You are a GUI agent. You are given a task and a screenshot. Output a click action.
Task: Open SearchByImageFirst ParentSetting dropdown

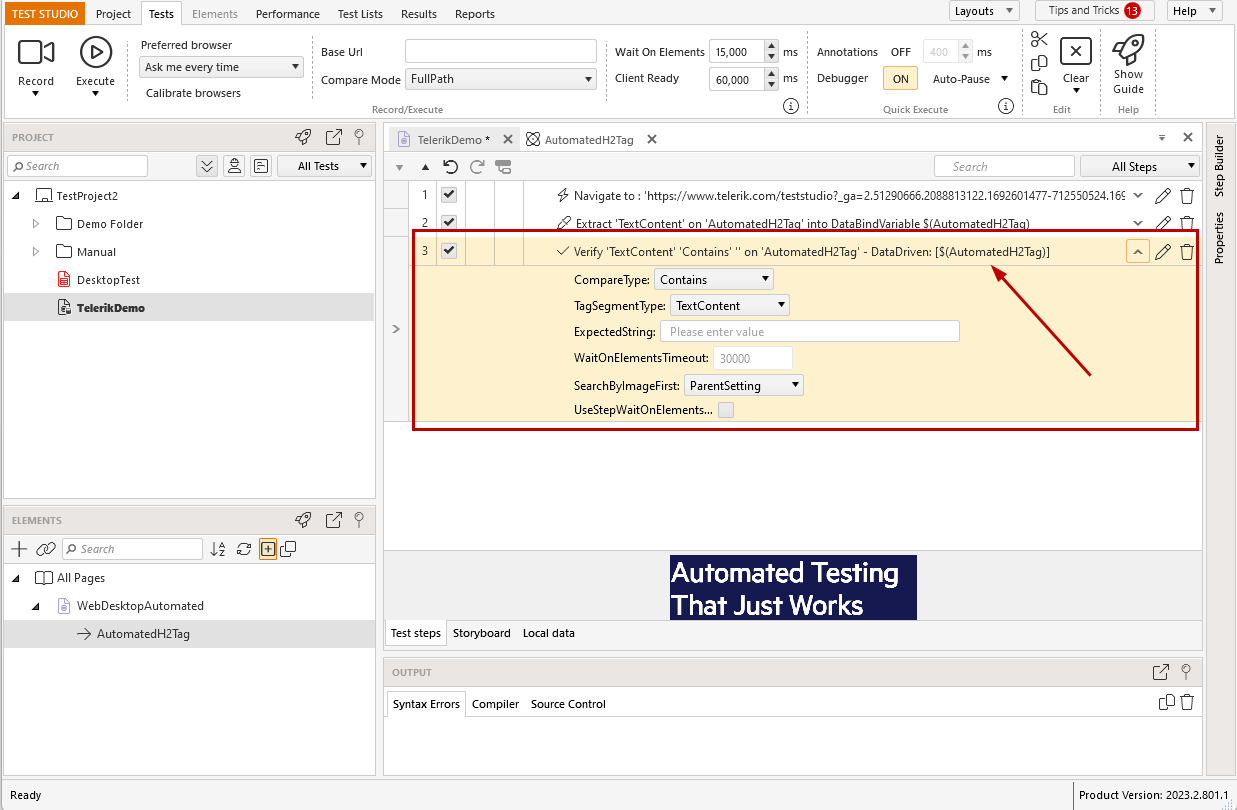tap(743, 385)
